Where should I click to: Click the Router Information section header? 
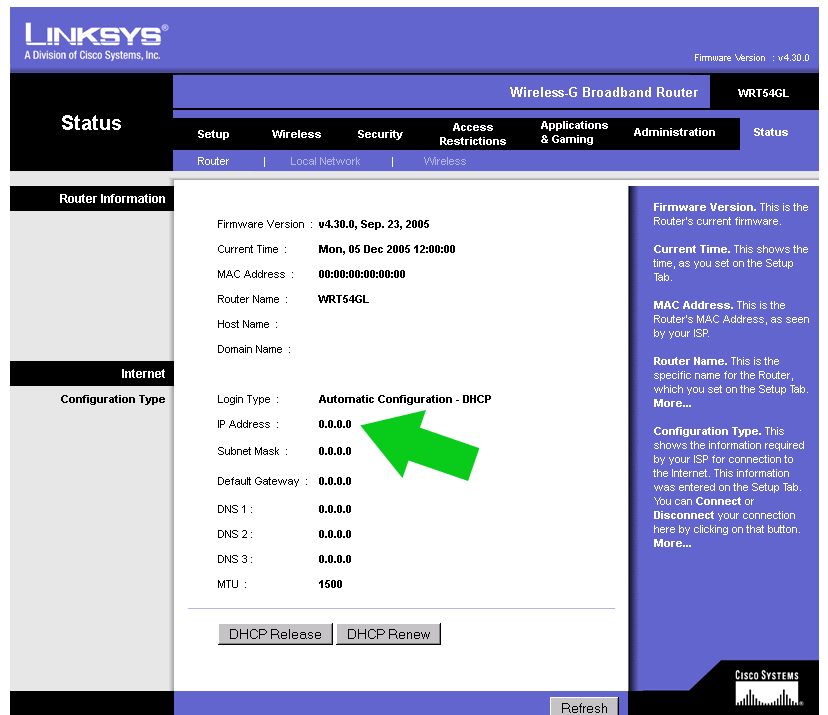112,199
